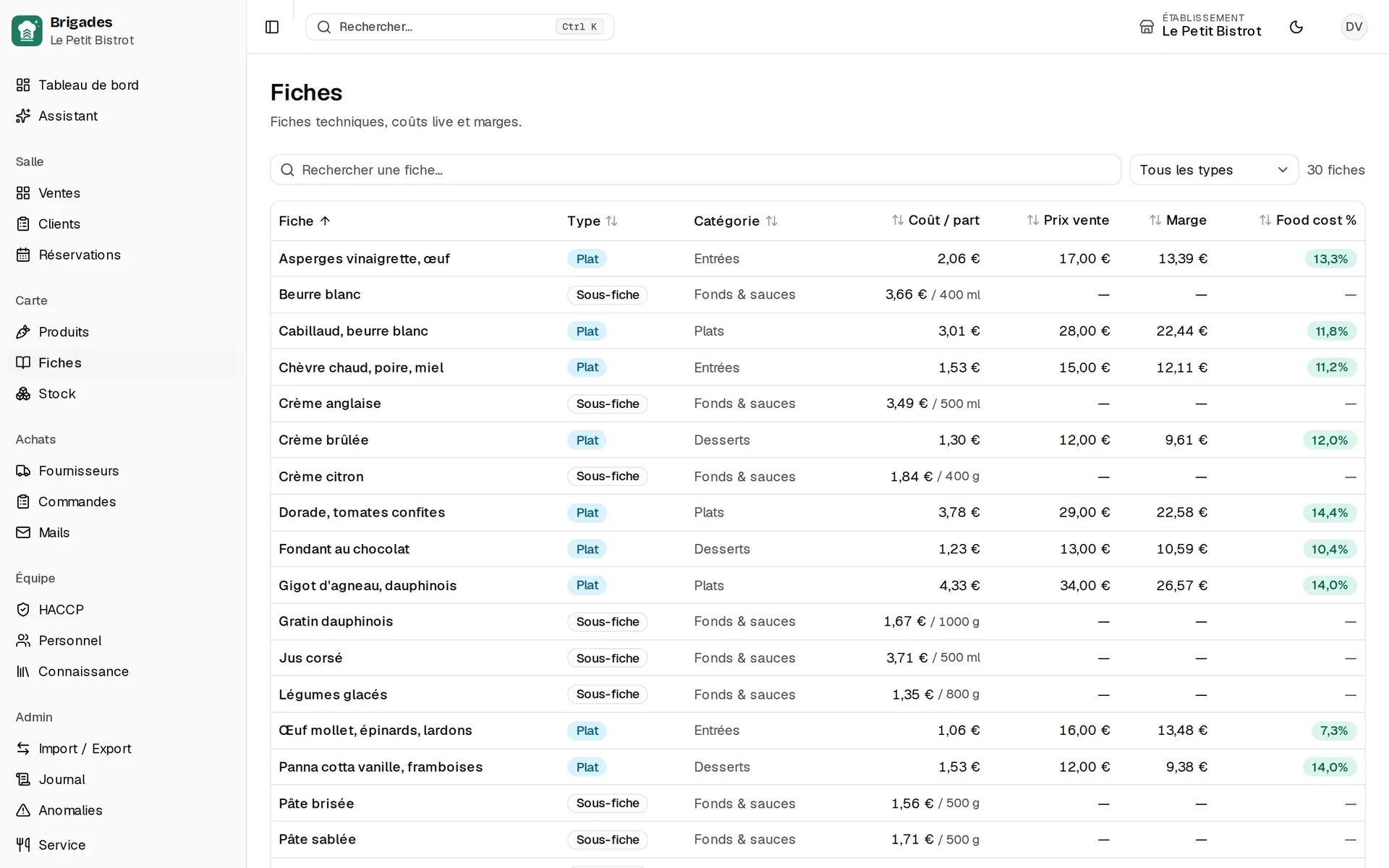This screenshot has height=868, width=1389.
Task: Open Commandes in the sidebar
Action: tap(122, 502)
